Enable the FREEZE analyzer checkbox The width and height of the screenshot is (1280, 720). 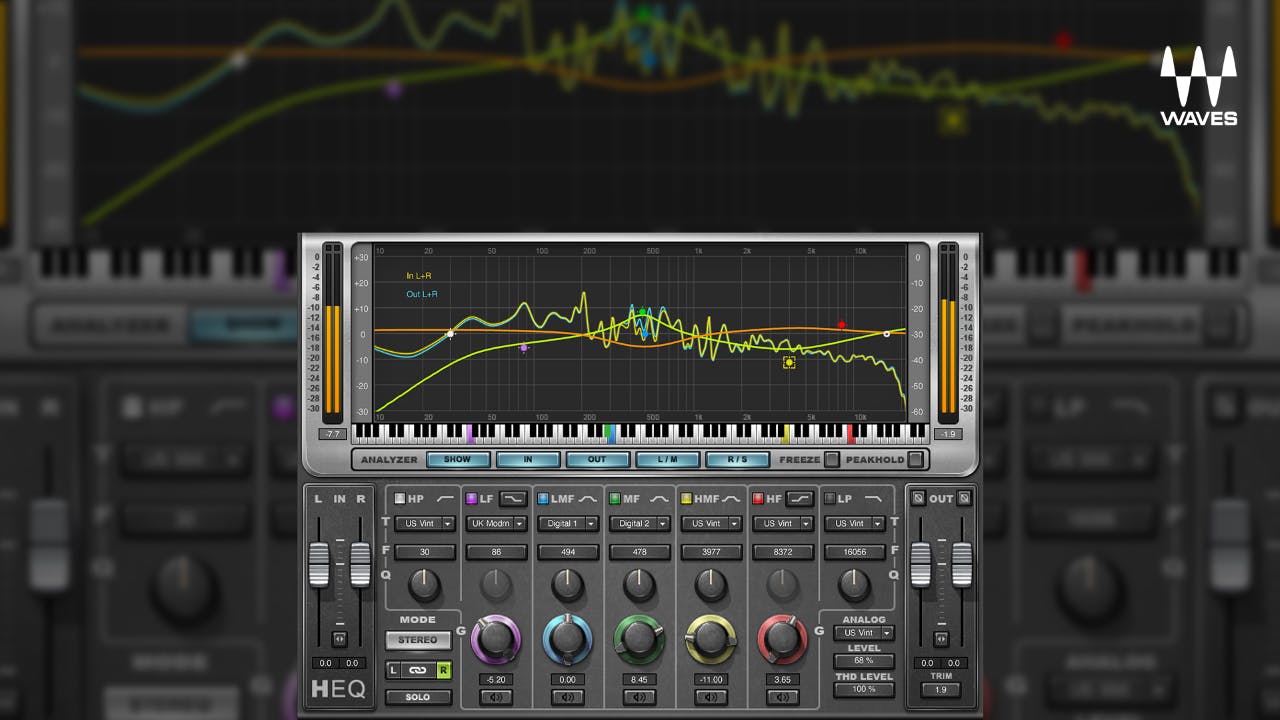831,460
